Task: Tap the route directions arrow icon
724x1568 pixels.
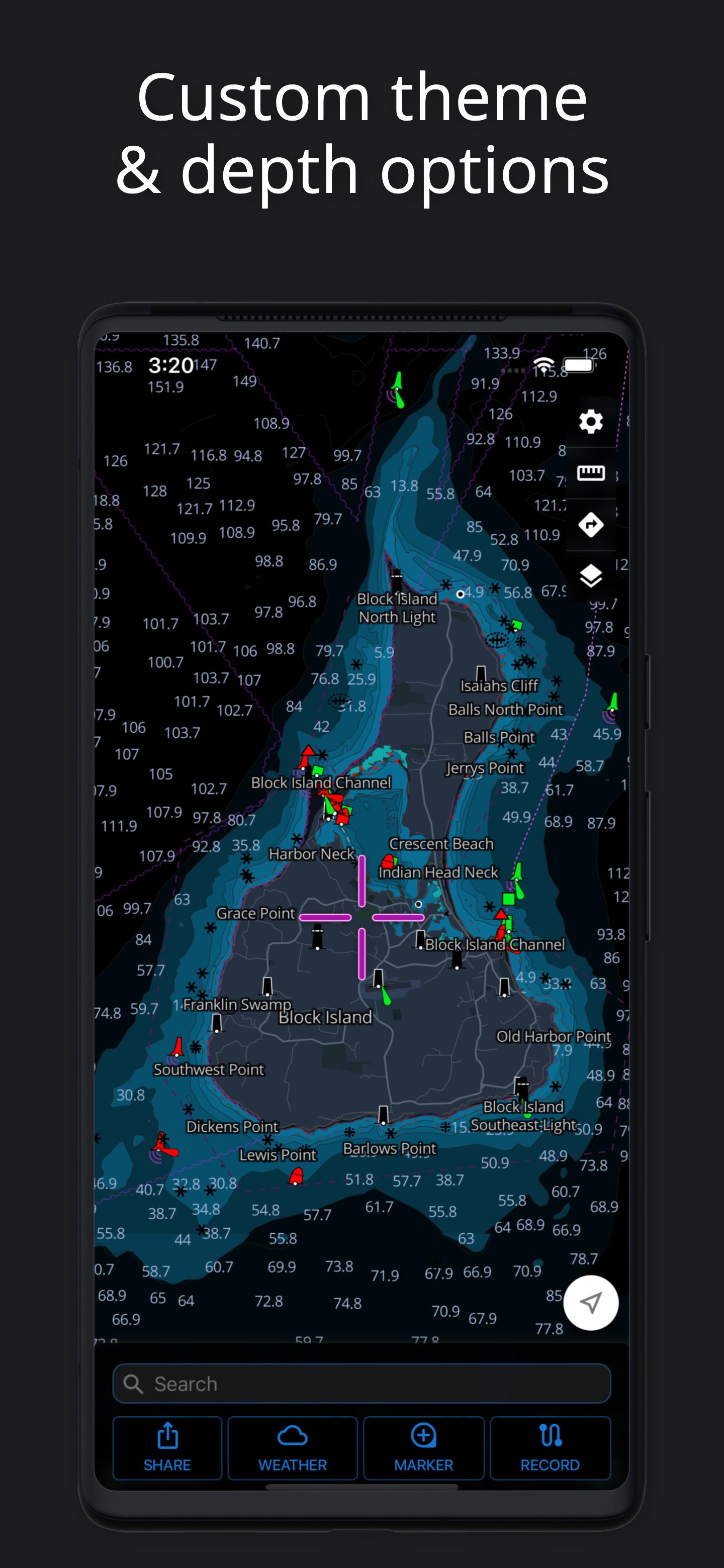Action: [590, 524]
